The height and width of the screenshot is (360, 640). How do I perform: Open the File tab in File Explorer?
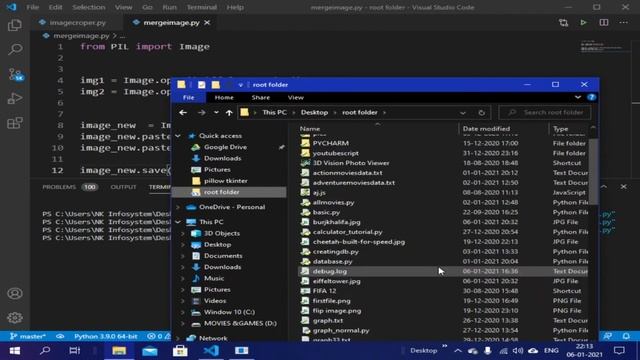[x=189, y=97]
